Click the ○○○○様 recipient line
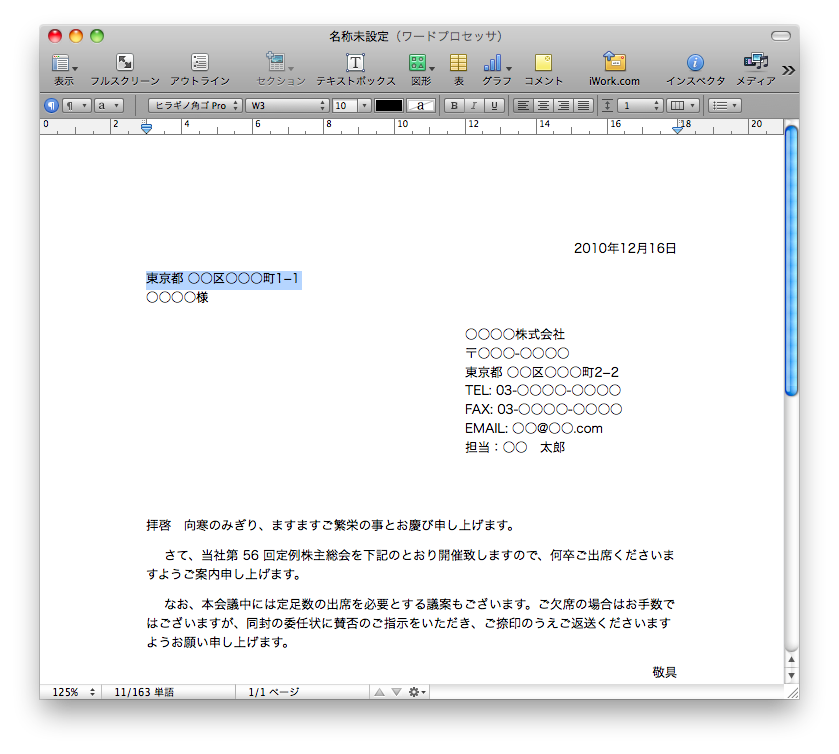 [177, 298]
